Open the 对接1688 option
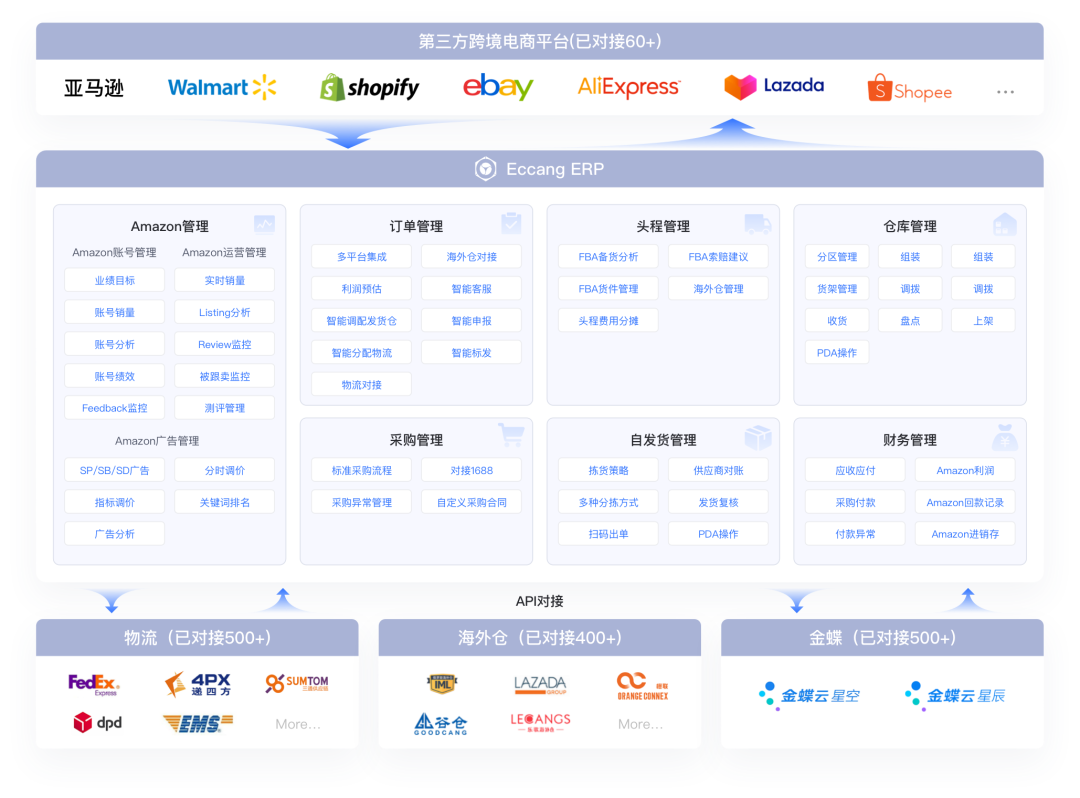The height and width of the screenshot is (798, 1080). click(x=471, y=470)
